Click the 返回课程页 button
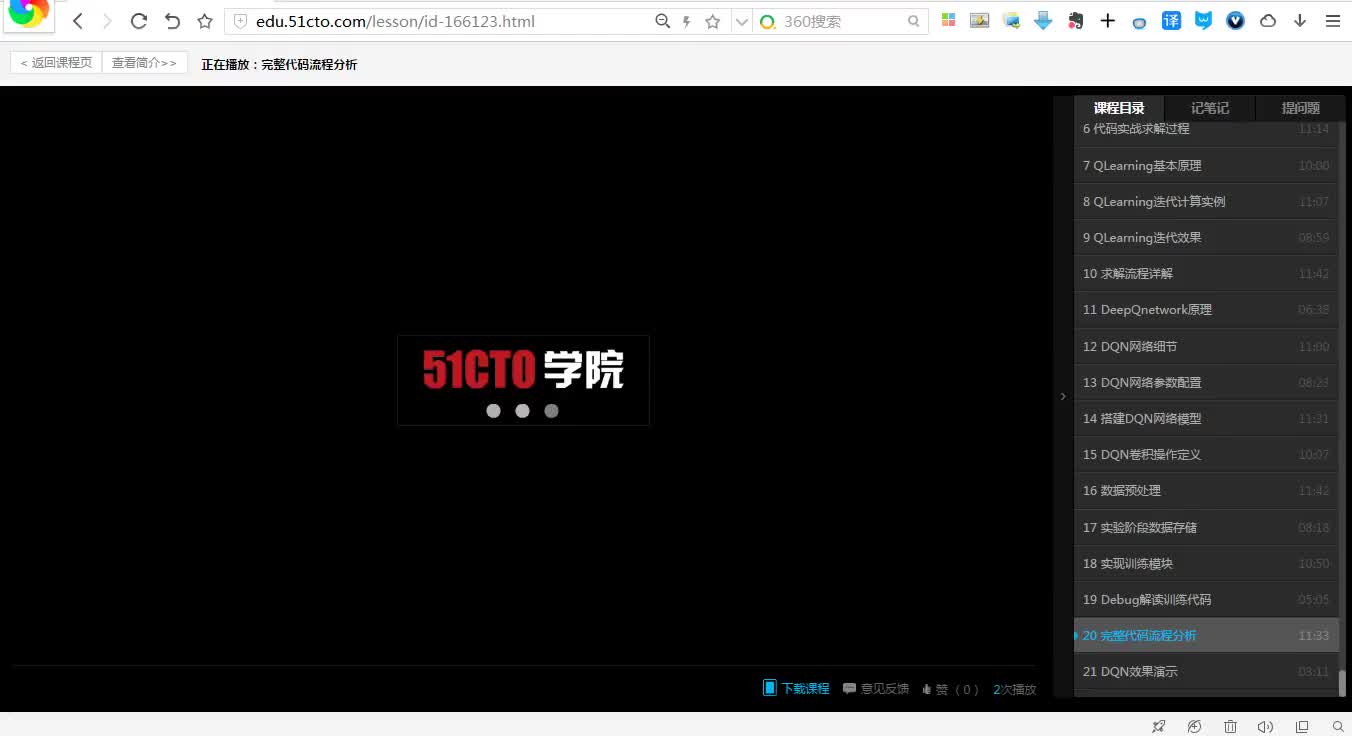 click(56, 63)
